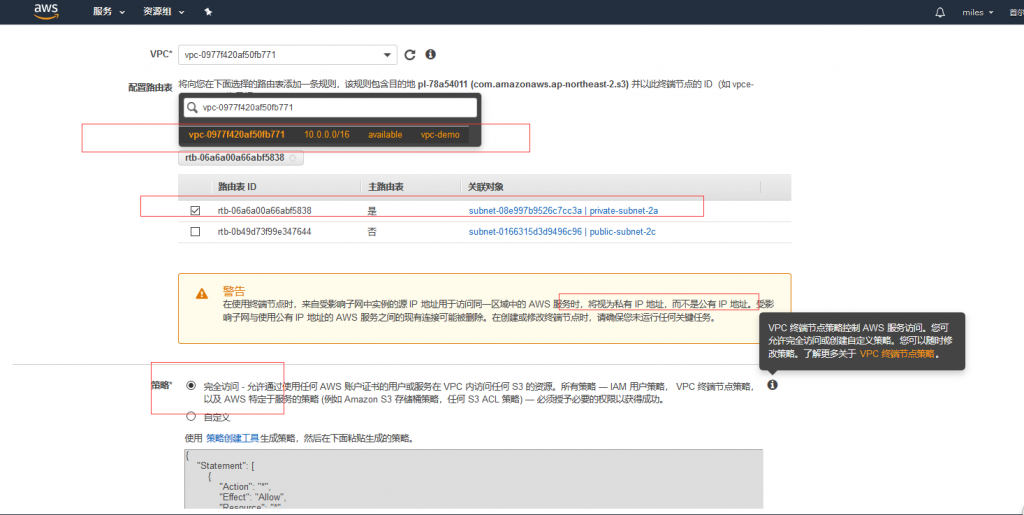
Task: Click the policy info icon under tooltip
Action: (772, 385)
